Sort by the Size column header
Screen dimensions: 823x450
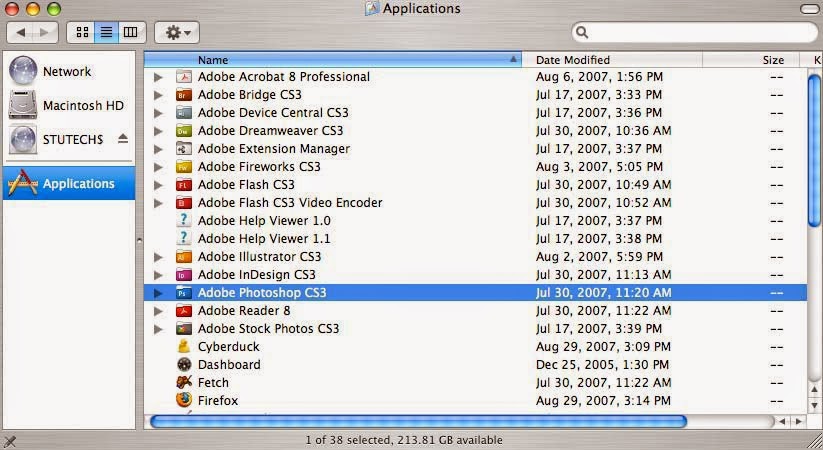pyautogui.click(x=751, y=60)
